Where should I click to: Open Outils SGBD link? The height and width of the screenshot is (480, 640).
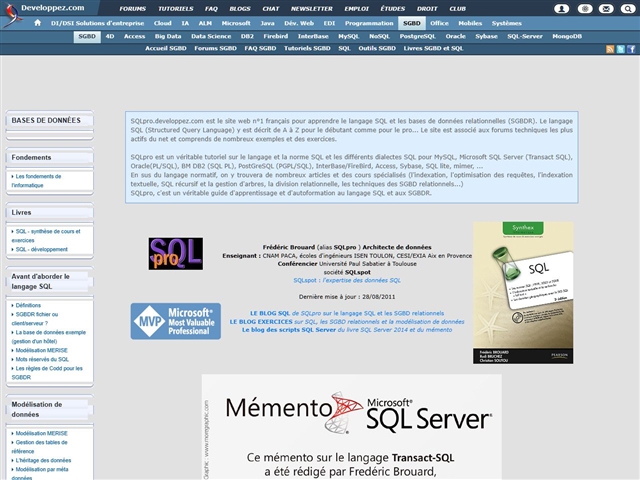click(x=377, y=48)
